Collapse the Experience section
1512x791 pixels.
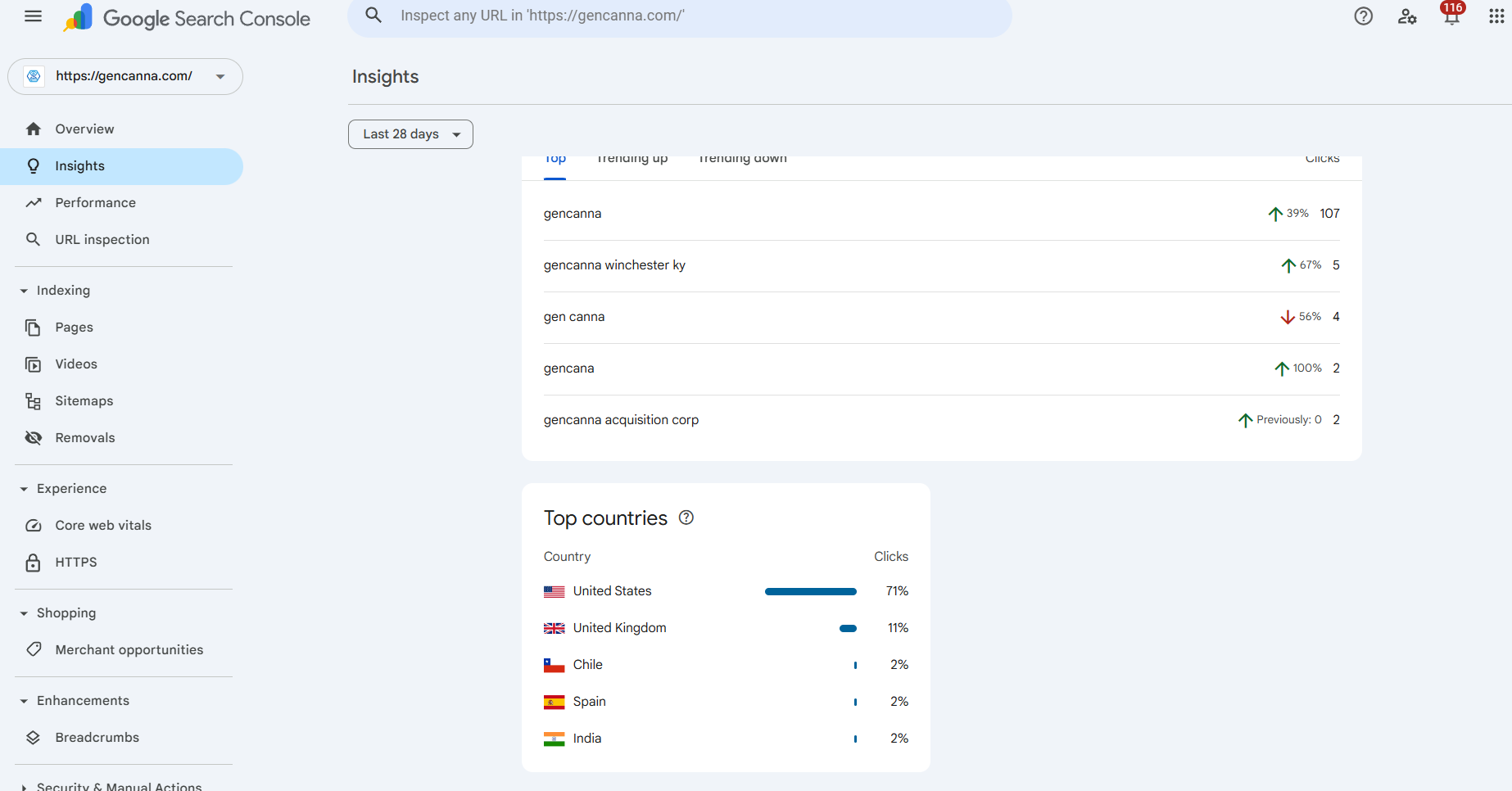pos(24,489)
